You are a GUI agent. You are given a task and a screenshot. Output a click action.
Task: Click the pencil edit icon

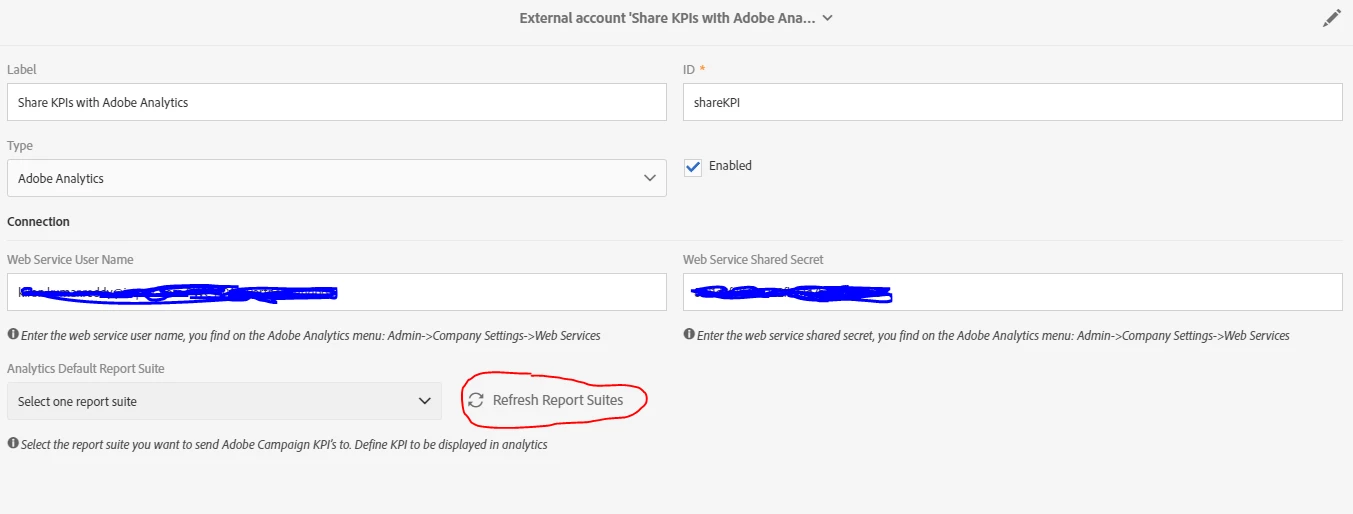(x=1331, y=18)
